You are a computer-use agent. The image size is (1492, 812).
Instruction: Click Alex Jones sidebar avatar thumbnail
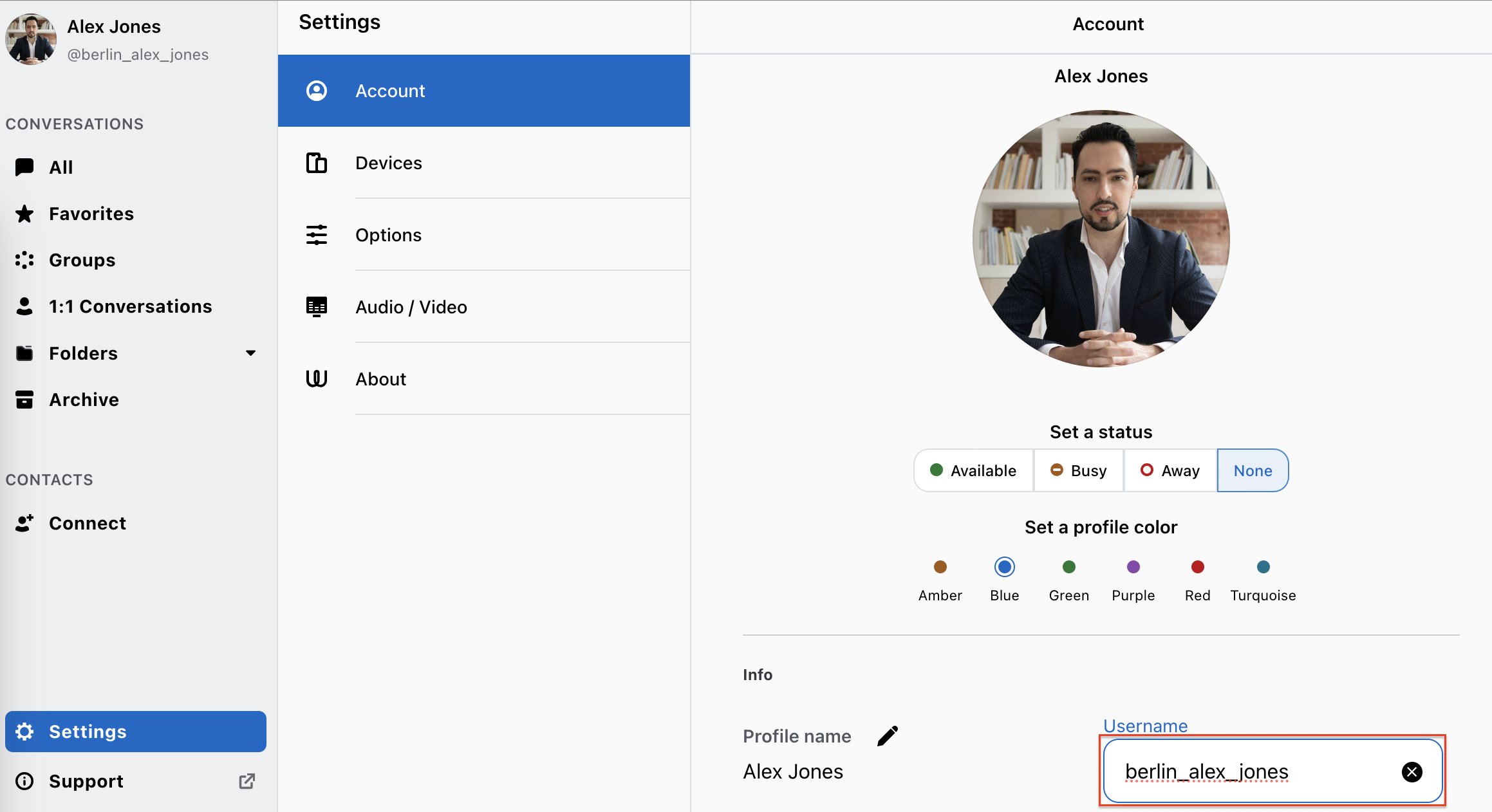tap(31, 39)
